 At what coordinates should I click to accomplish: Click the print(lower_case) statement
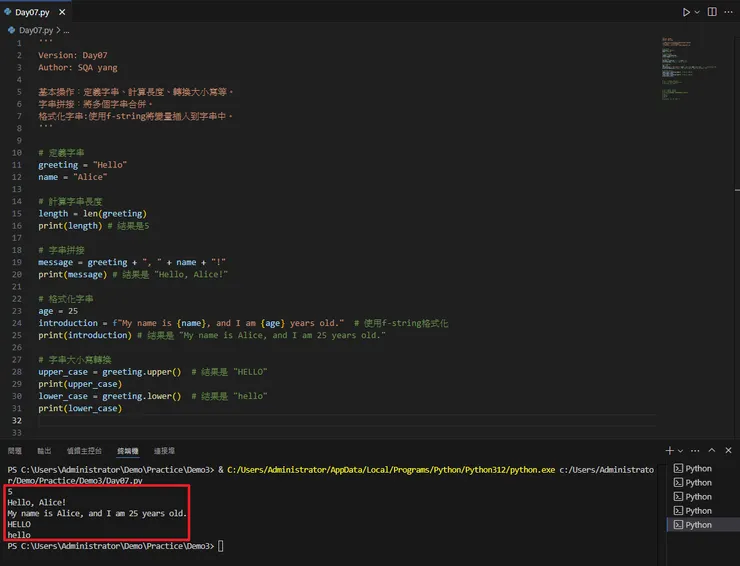tap(80, 408)
